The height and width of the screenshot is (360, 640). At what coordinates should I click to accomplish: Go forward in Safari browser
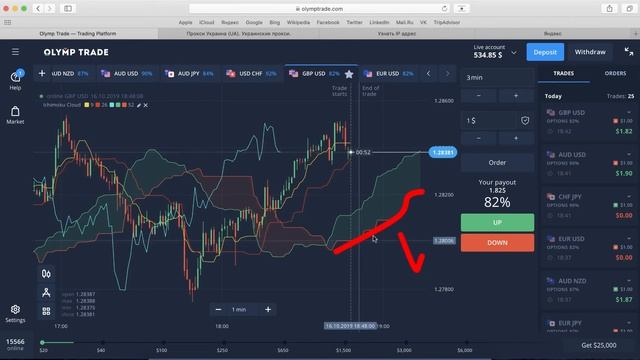(49, 8)
